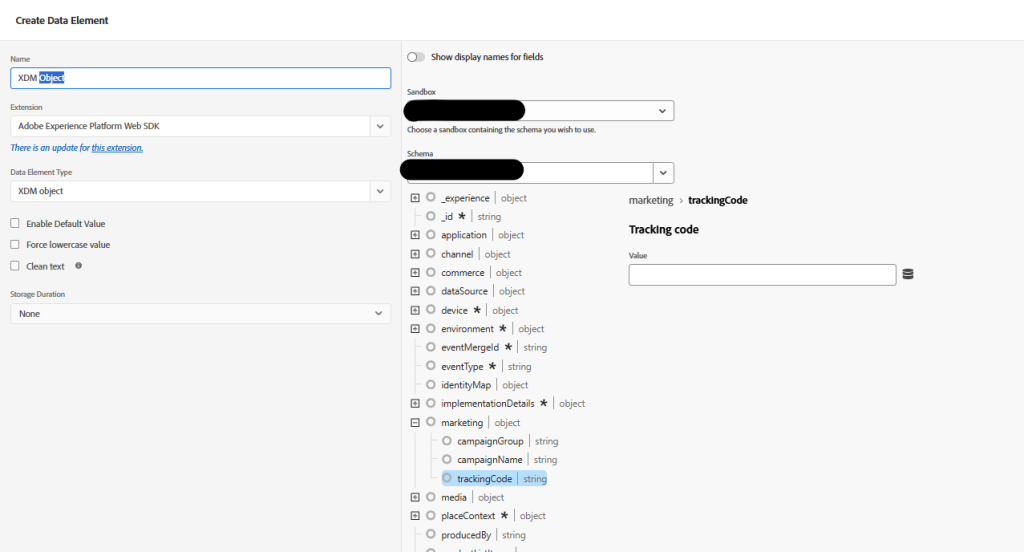Screen dimensions: 1024x552
Task: Collapse the marketing node
Action: tap(415, 422)
